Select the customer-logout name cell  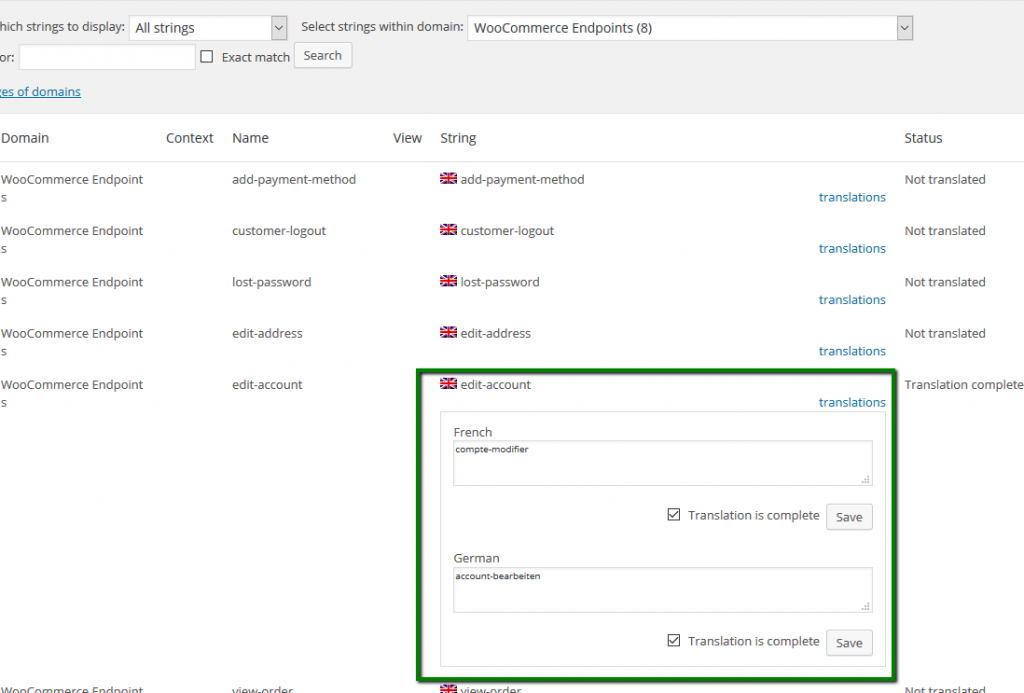click(279, 231)
